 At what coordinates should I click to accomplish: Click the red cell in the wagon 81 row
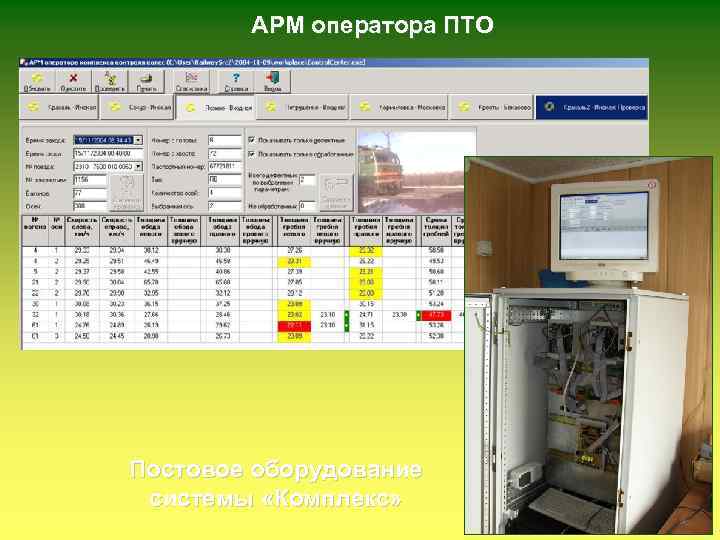pos(294,326)
